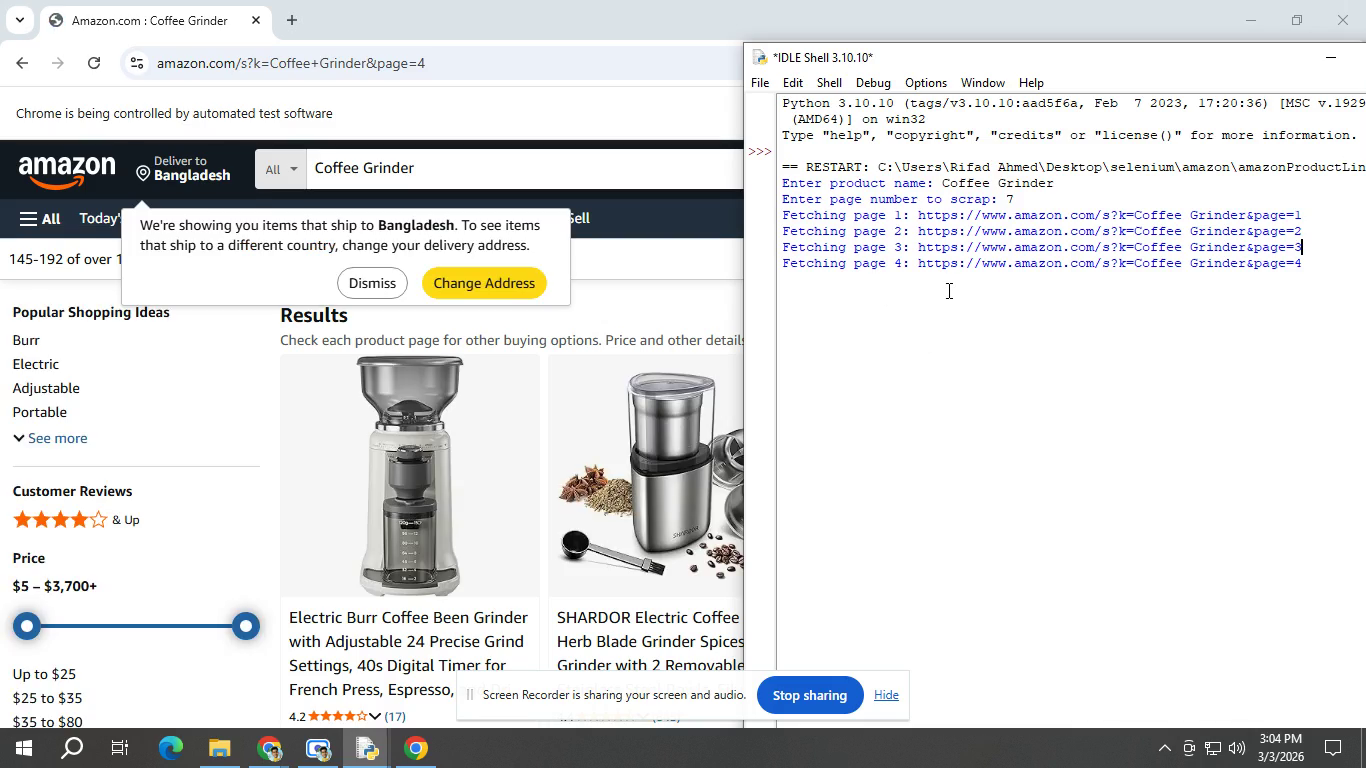
Task: Open File Explorer from the taskbar
Action: [x=220, y=748]
